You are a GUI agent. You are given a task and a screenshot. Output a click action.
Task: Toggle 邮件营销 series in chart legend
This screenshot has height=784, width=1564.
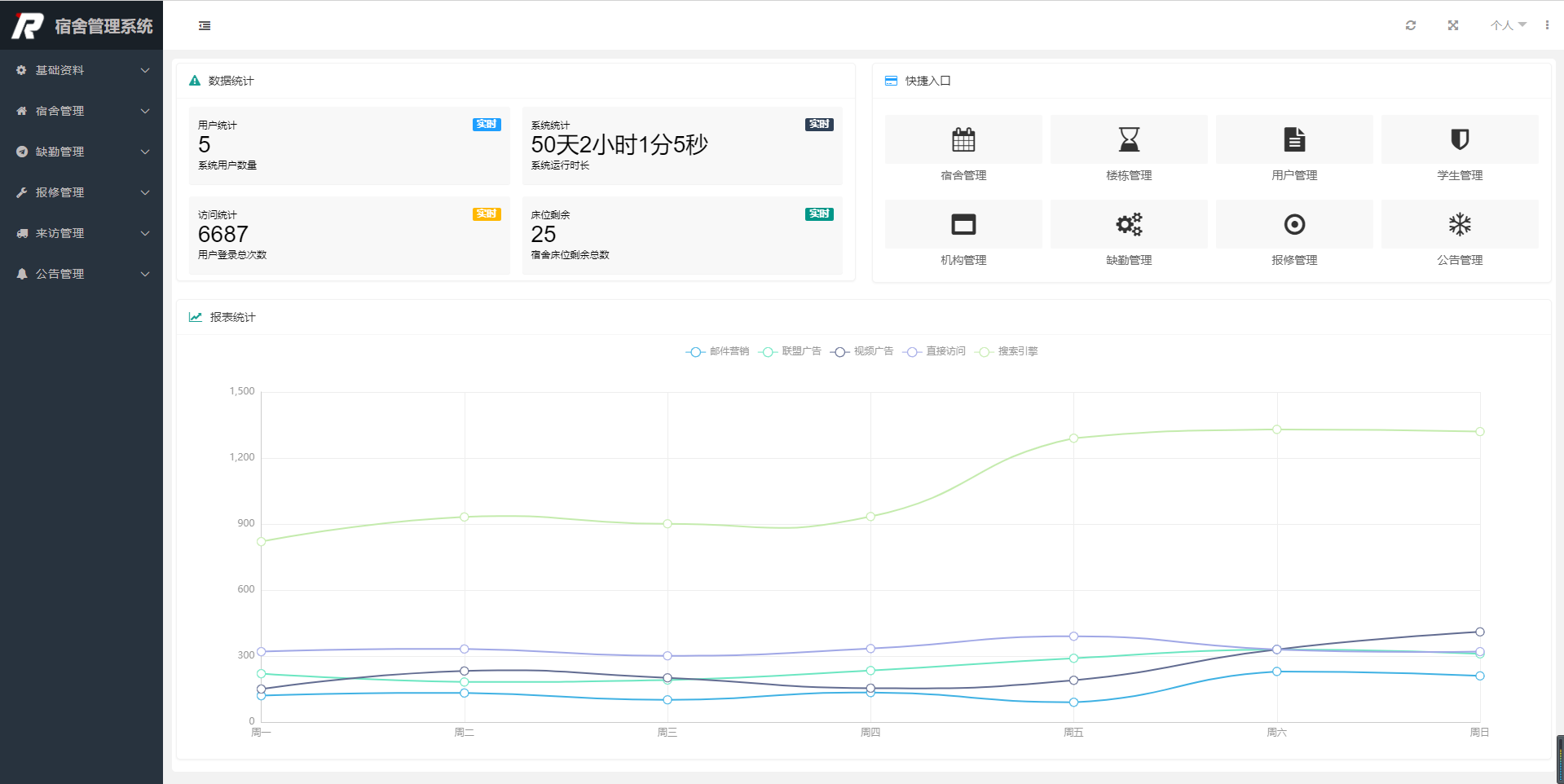click(x=717, y=351)
